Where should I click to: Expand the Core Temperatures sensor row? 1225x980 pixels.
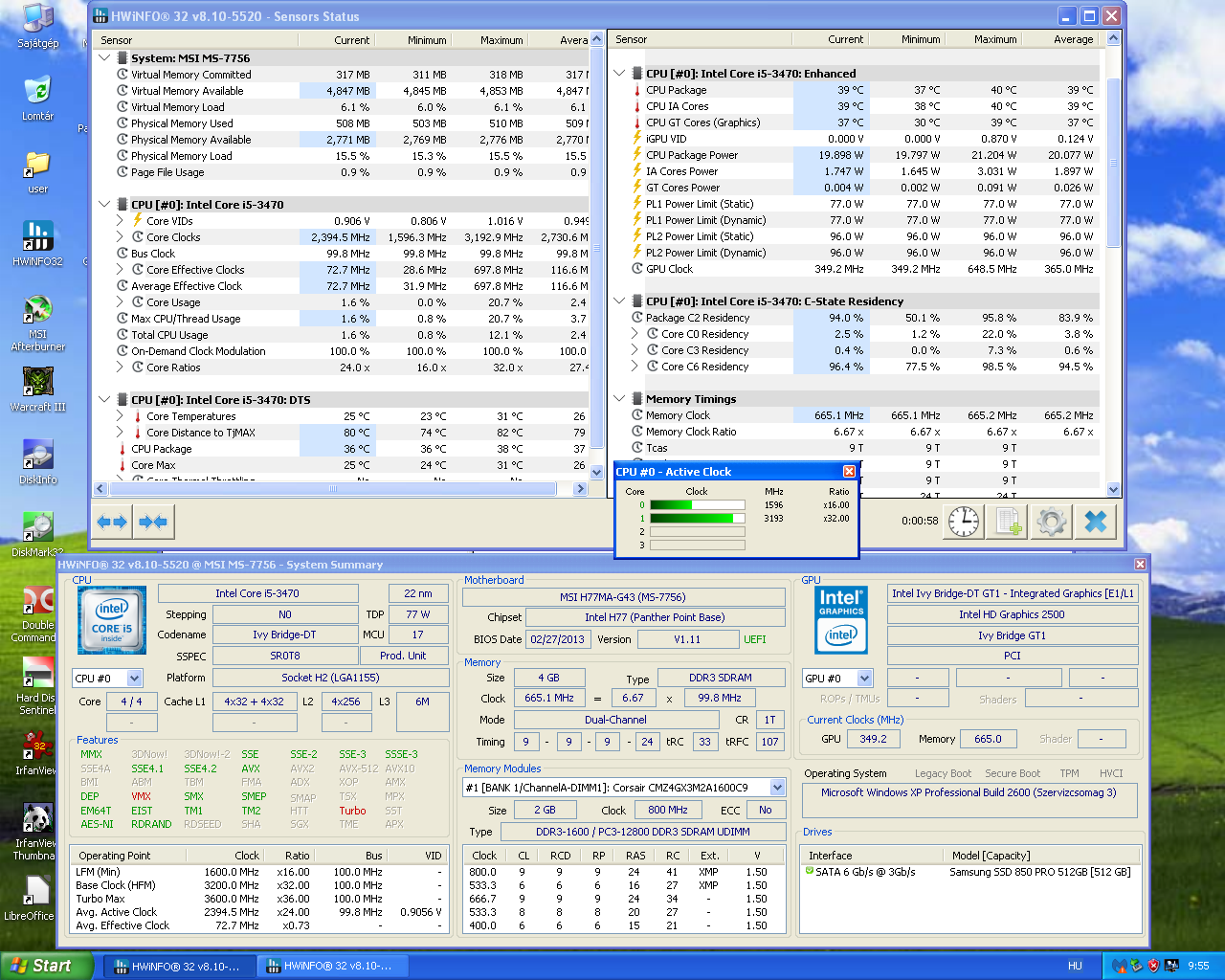121,415
